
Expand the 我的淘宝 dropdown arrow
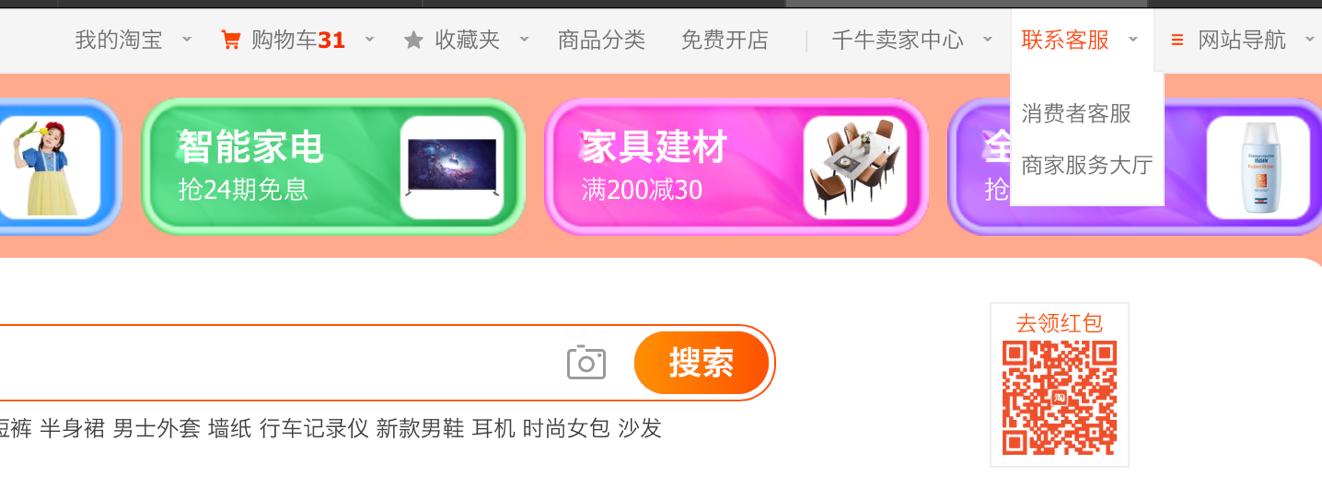pyautogui.click(x=186, y=40)
